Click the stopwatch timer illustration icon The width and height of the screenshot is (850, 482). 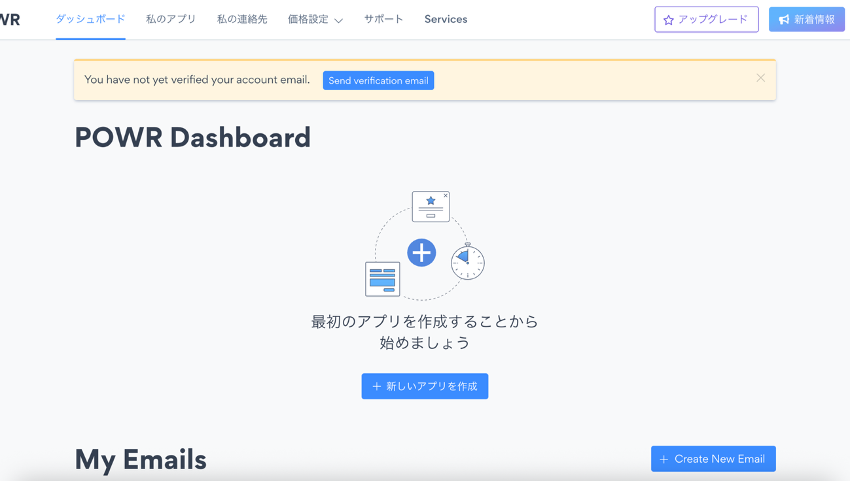point(468,261)
